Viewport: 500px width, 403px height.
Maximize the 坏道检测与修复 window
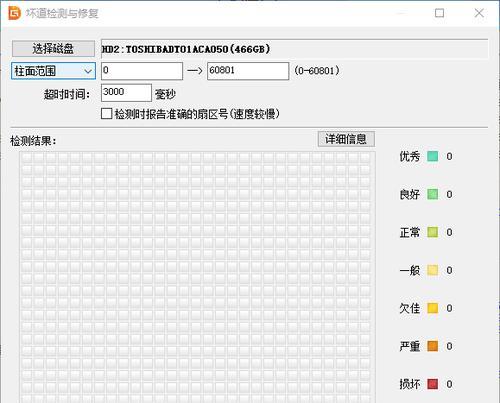coord(439,13)
